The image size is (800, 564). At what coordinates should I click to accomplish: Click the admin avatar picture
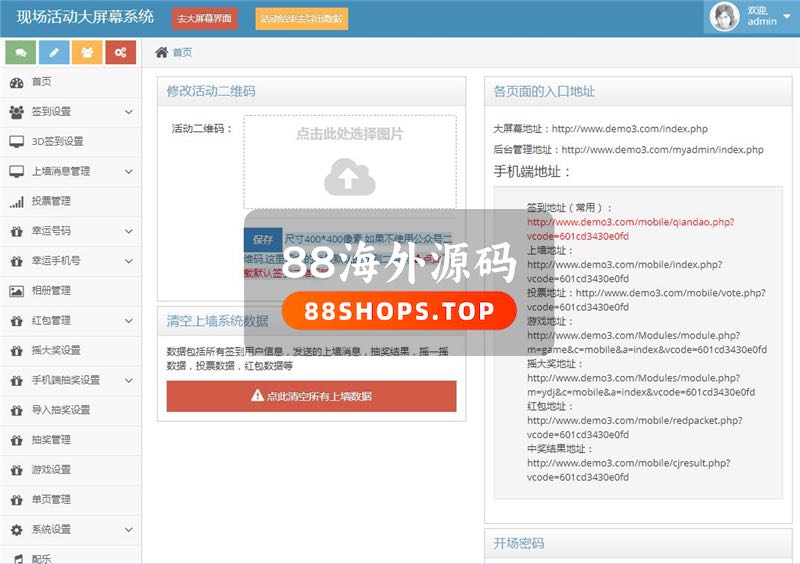coord(724,17)
